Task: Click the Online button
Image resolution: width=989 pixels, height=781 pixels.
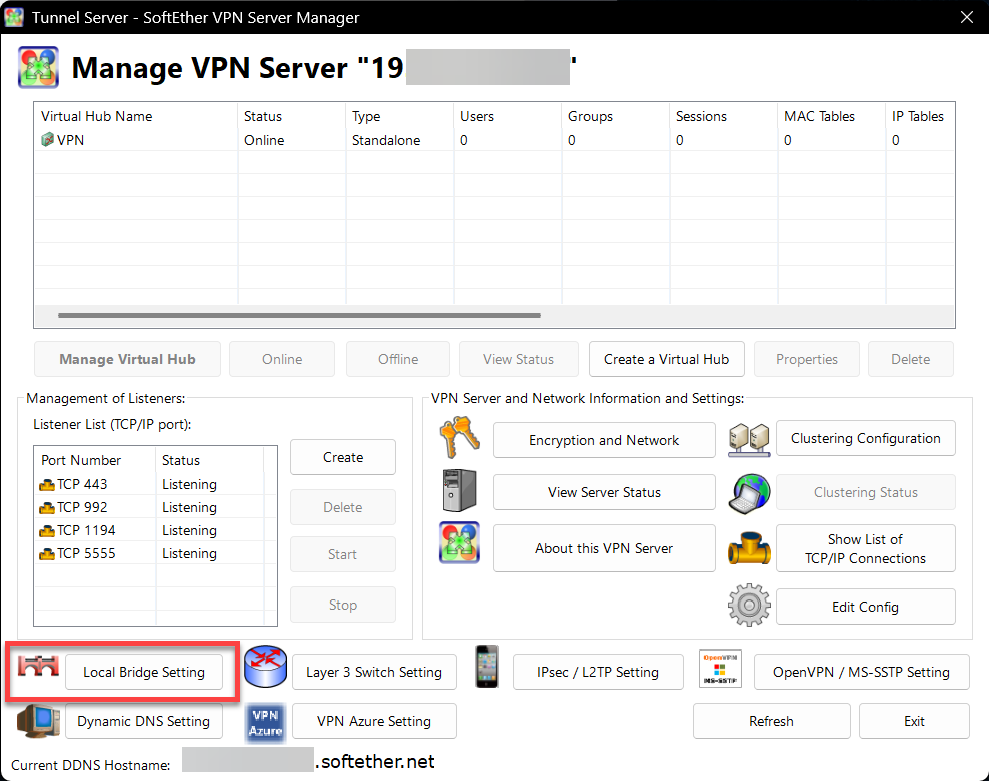Action: (282, 359)
